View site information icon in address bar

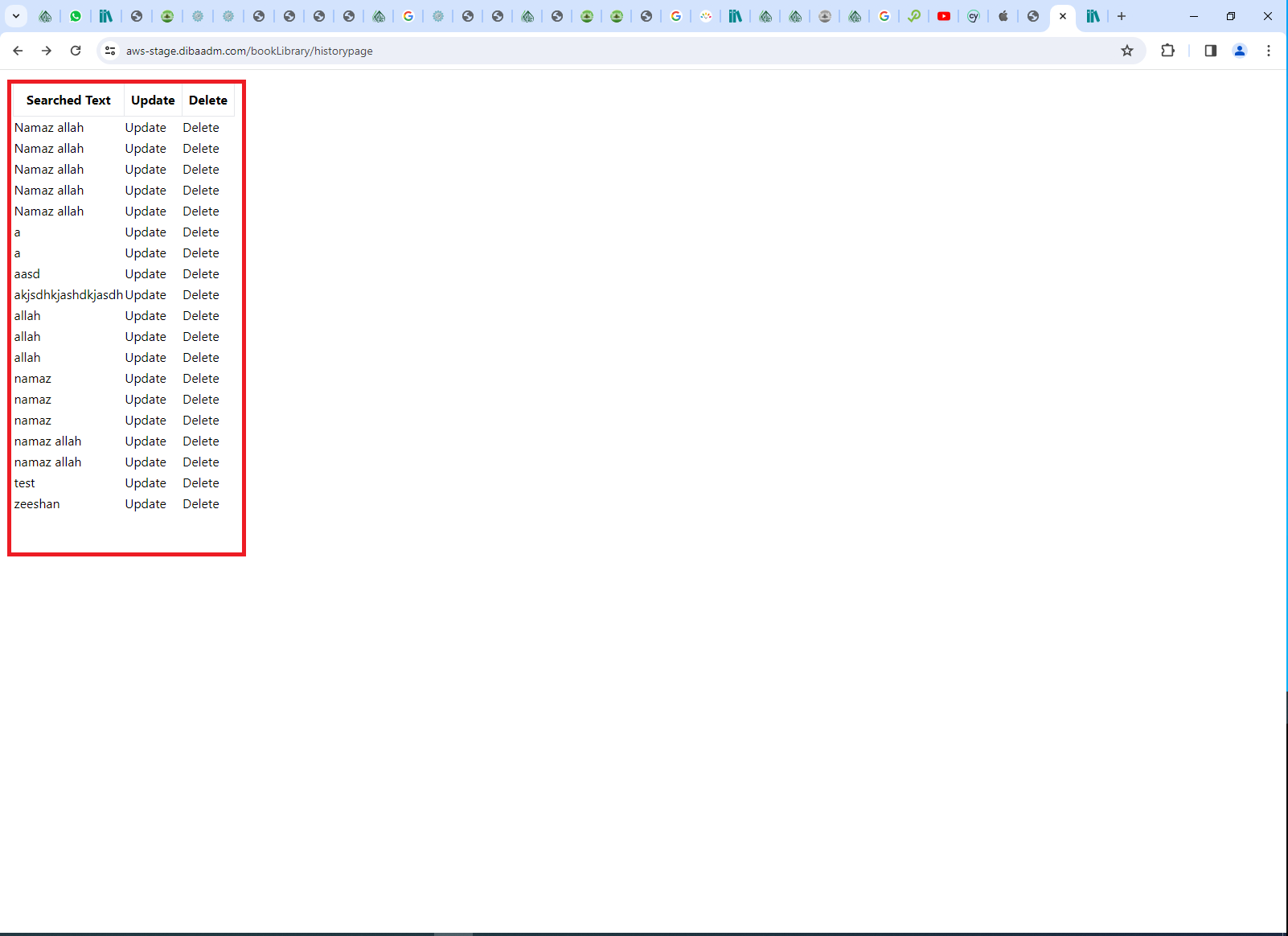tap(110, 51)
